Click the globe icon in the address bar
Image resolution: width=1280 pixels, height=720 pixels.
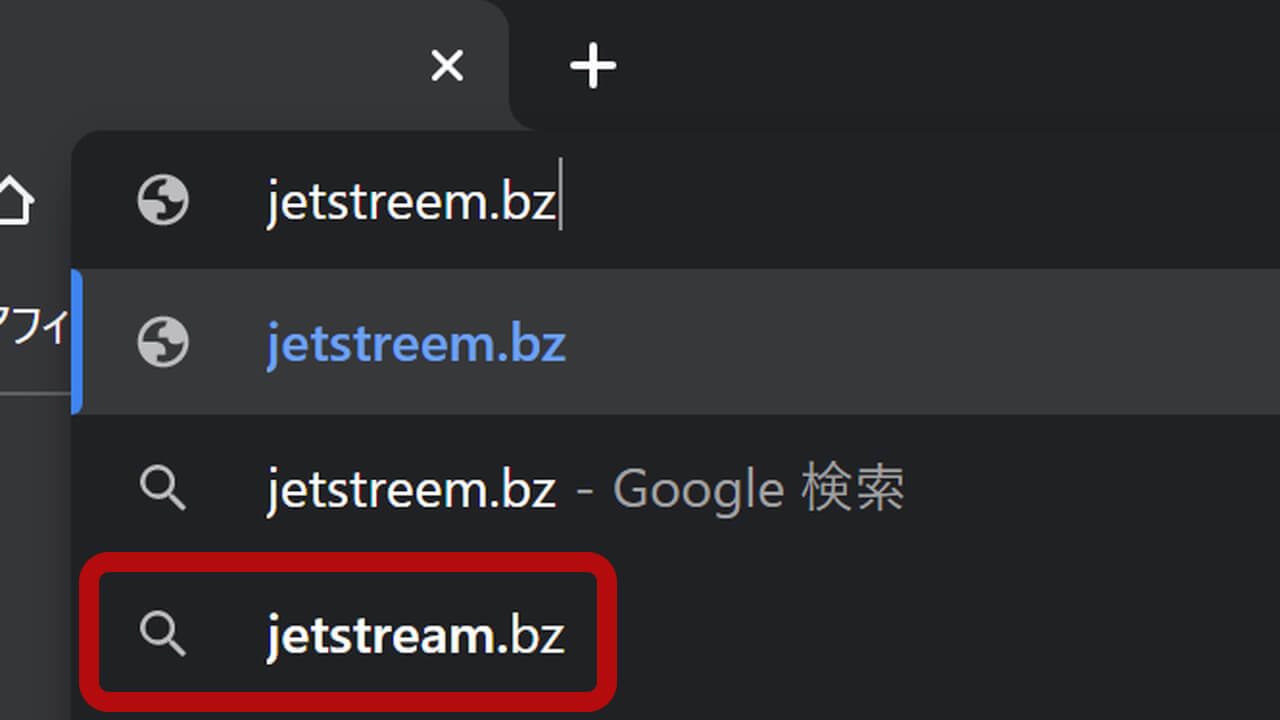click(163, 201)
